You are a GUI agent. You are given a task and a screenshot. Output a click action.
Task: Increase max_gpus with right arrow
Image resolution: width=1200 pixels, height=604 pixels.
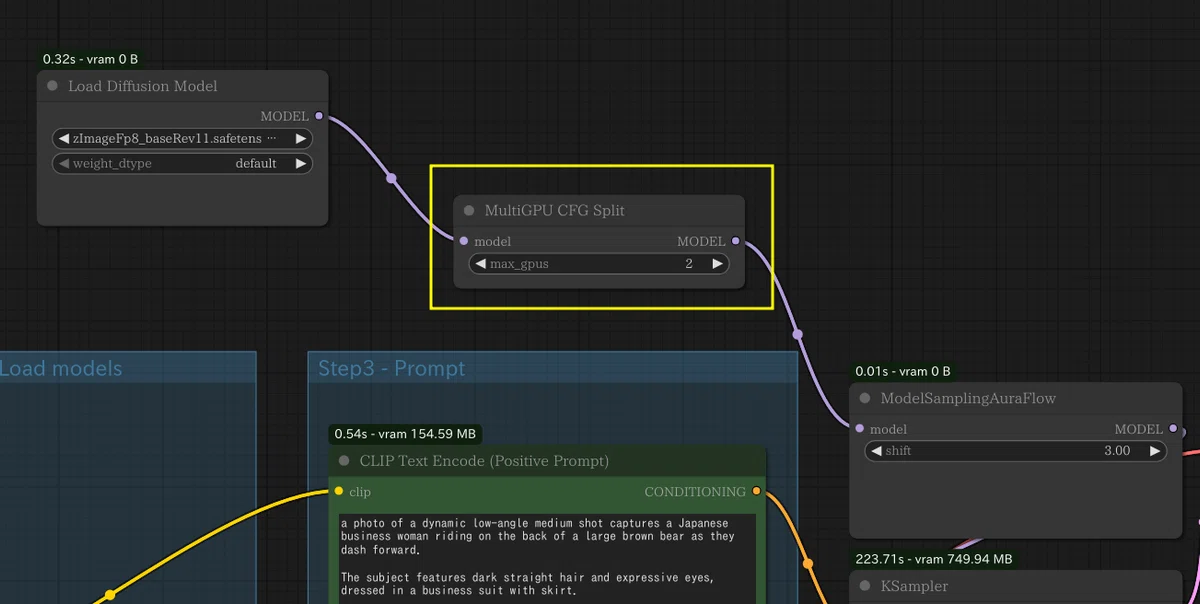coord(717,264)
